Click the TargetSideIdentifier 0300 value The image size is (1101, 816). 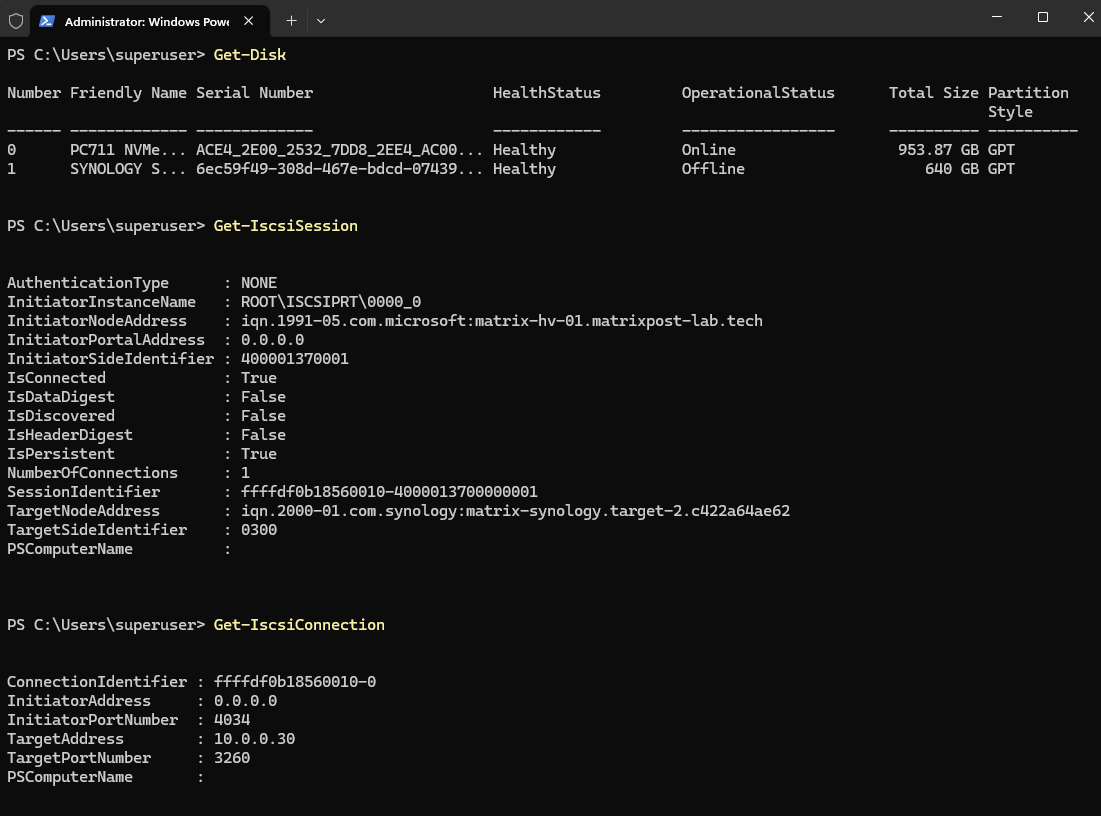pos(258,529)
